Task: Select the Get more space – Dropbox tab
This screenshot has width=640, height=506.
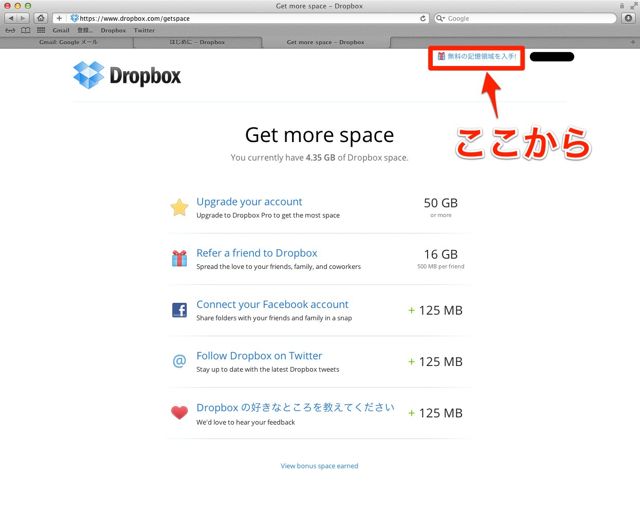Action: click(x=325, y=42)
